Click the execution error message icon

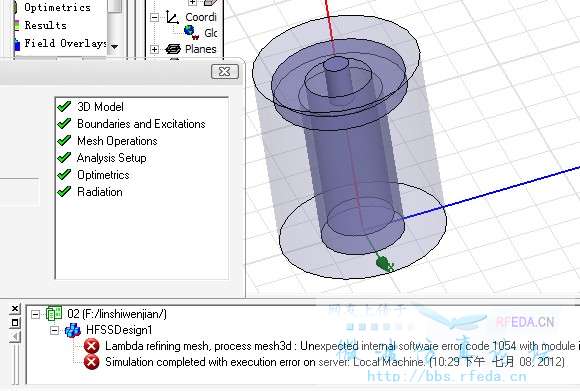91,362
